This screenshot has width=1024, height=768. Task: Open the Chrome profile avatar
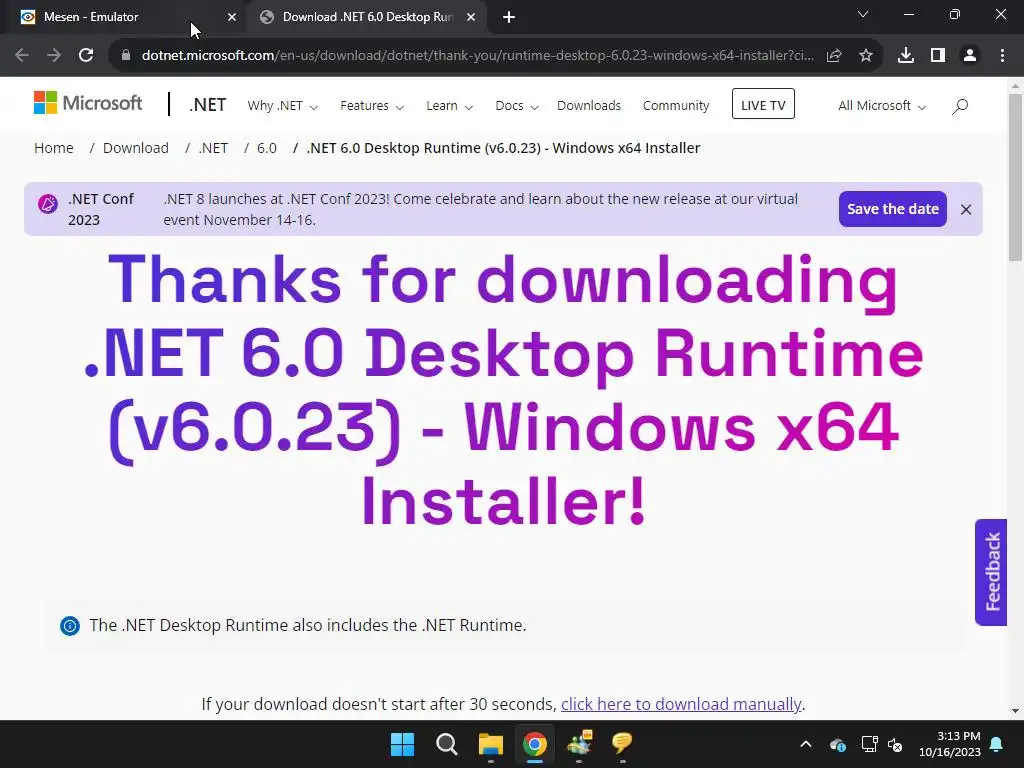[970, 56]
